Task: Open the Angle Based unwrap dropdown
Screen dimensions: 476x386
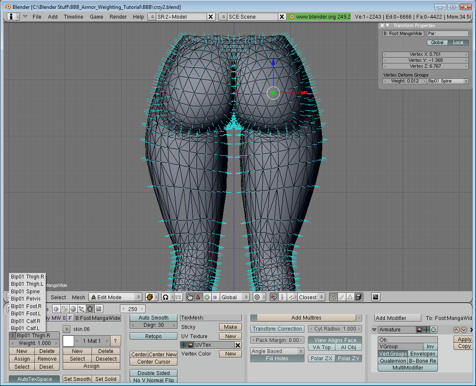Action: pyautogui.click(x=277, y=351)
